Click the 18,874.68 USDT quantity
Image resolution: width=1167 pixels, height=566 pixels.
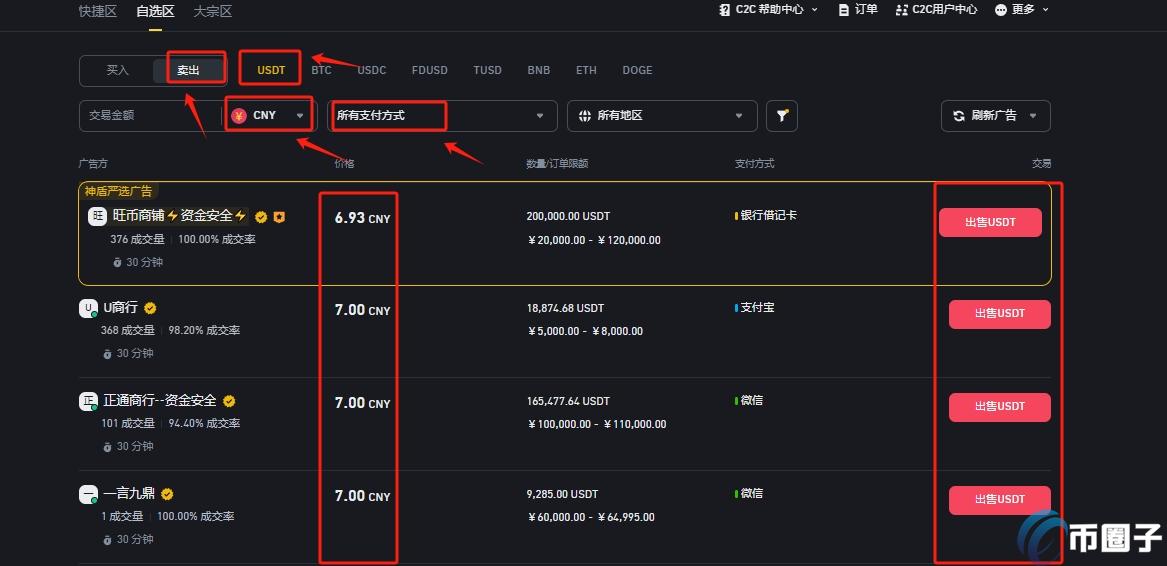click(x=565, y=308)
